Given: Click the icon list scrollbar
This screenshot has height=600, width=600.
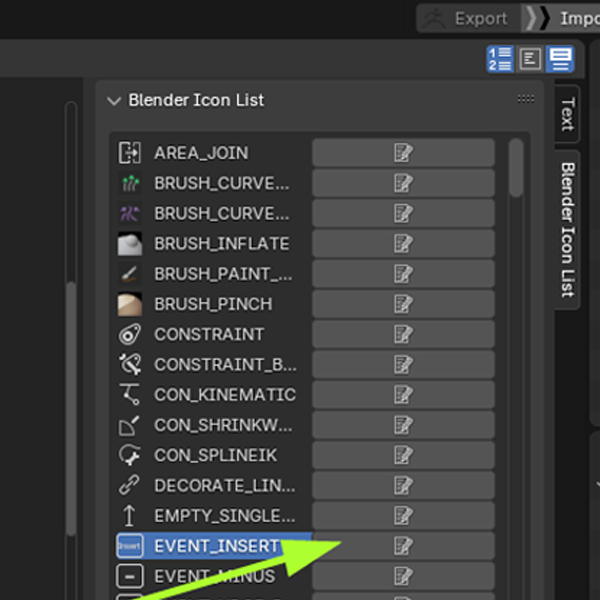Looking at the screenshot, I should click(516, 168).
